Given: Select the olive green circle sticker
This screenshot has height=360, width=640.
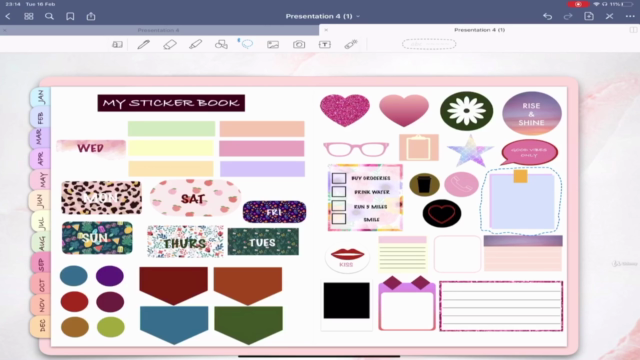Looking at the screenshot, I should pos(111,327).
